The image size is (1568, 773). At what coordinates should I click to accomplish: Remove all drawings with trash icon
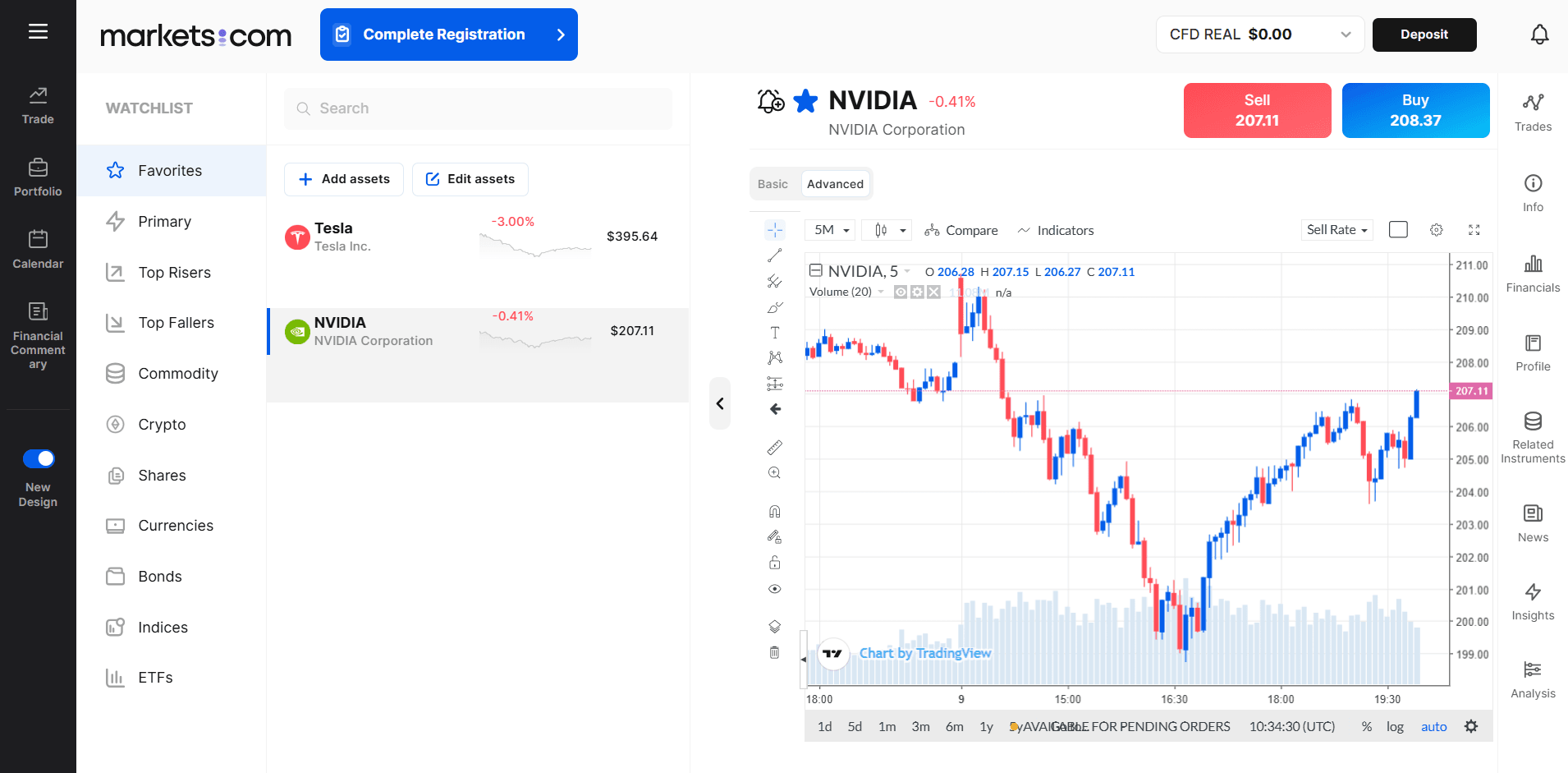[774, 652]
